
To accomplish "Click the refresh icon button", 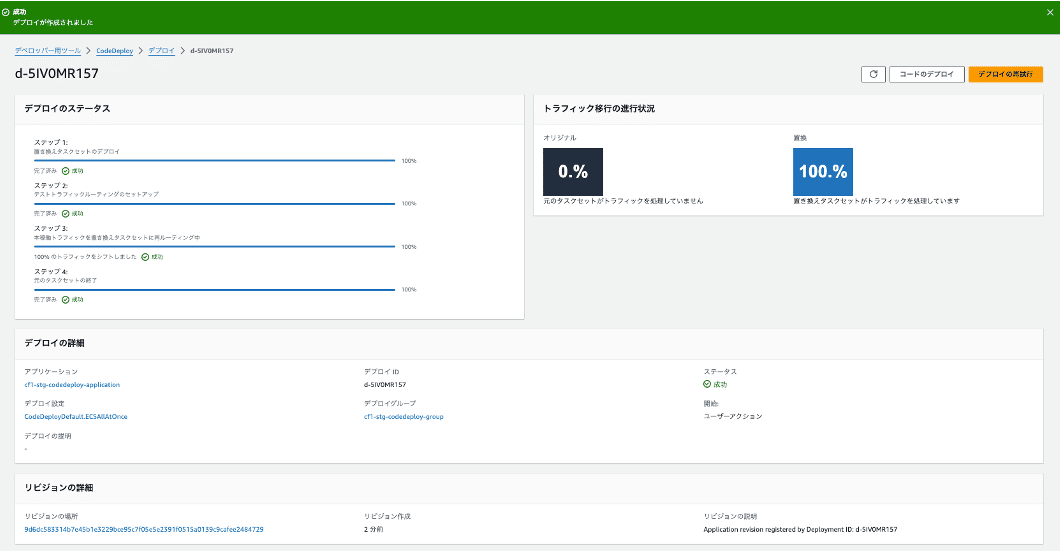I will pos(873,74).
